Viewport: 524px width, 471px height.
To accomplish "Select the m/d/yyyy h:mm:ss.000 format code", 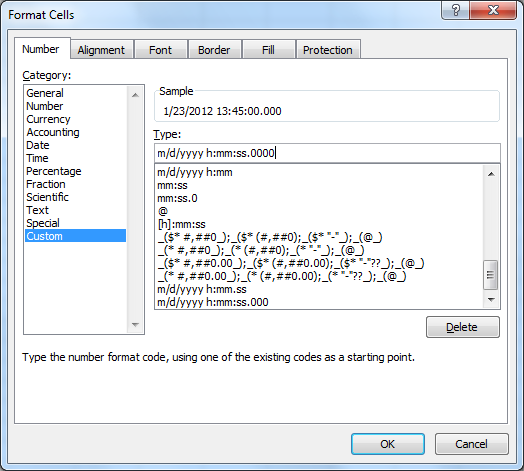I will (x=213, y=302).
